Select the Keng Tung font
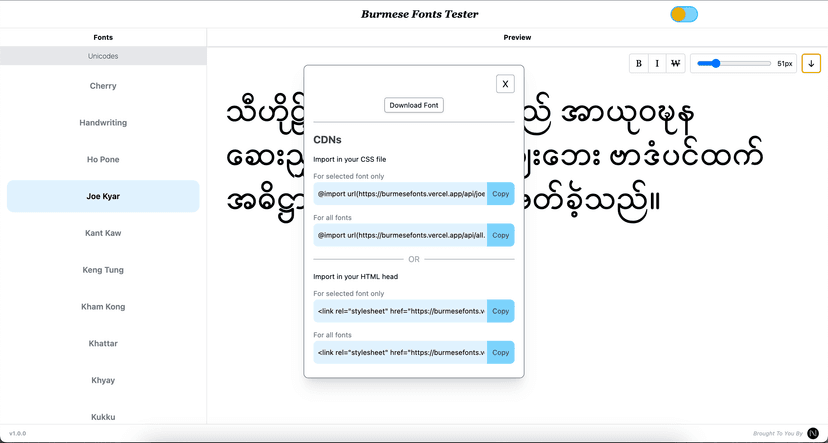This screenshot has width=828, height=443. [103, 270]
